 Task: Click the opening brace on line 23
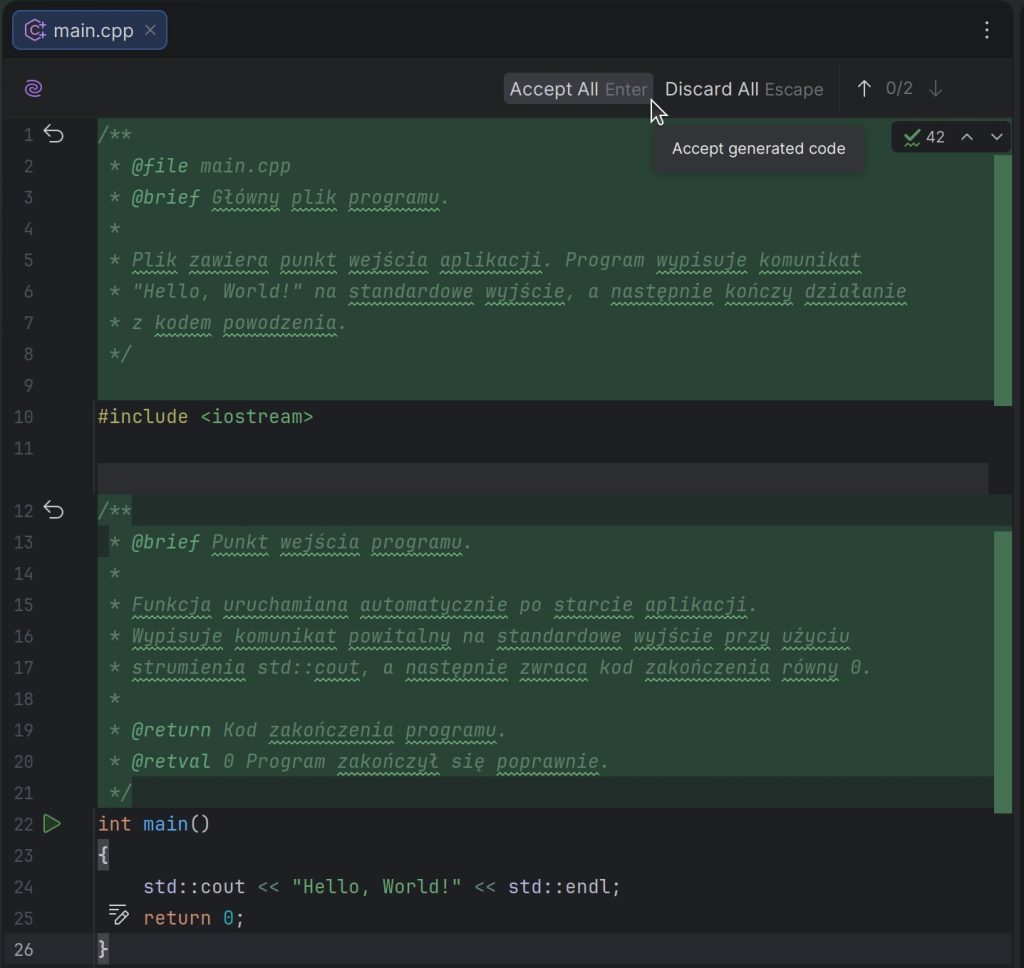tap(103, 855)
